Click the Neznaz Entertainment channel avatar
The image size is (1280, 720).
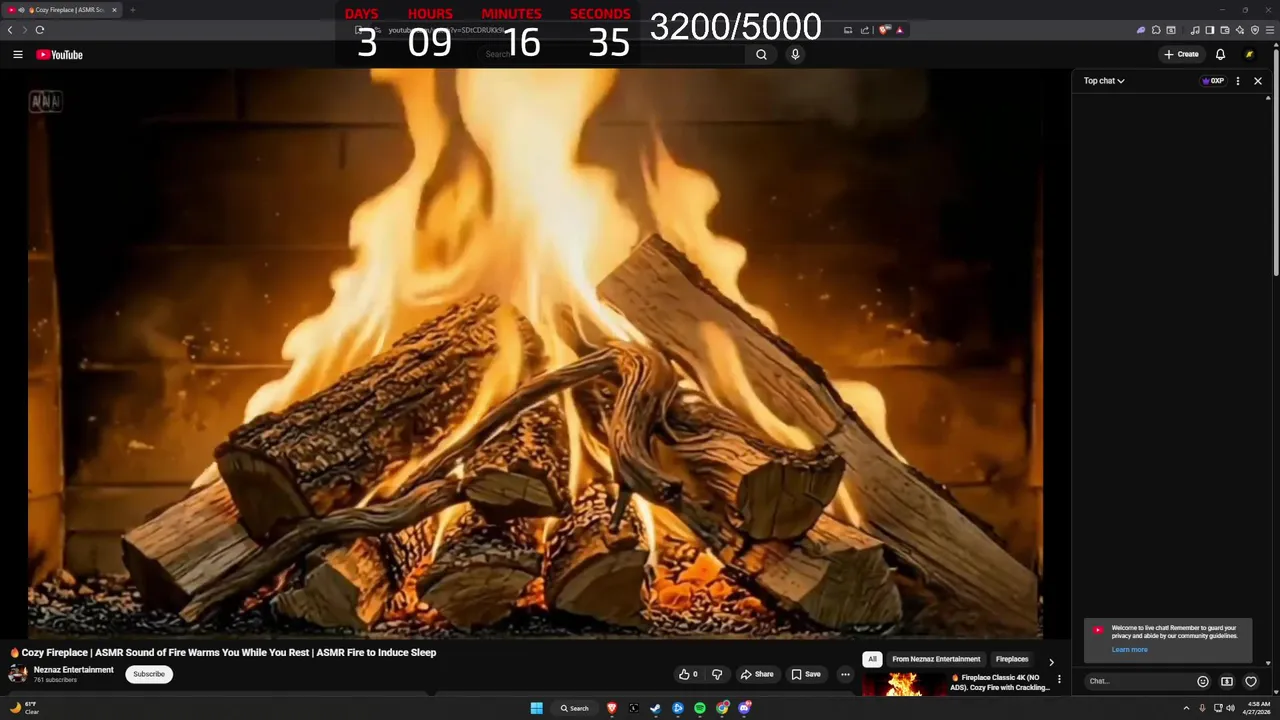pos(18,674)
